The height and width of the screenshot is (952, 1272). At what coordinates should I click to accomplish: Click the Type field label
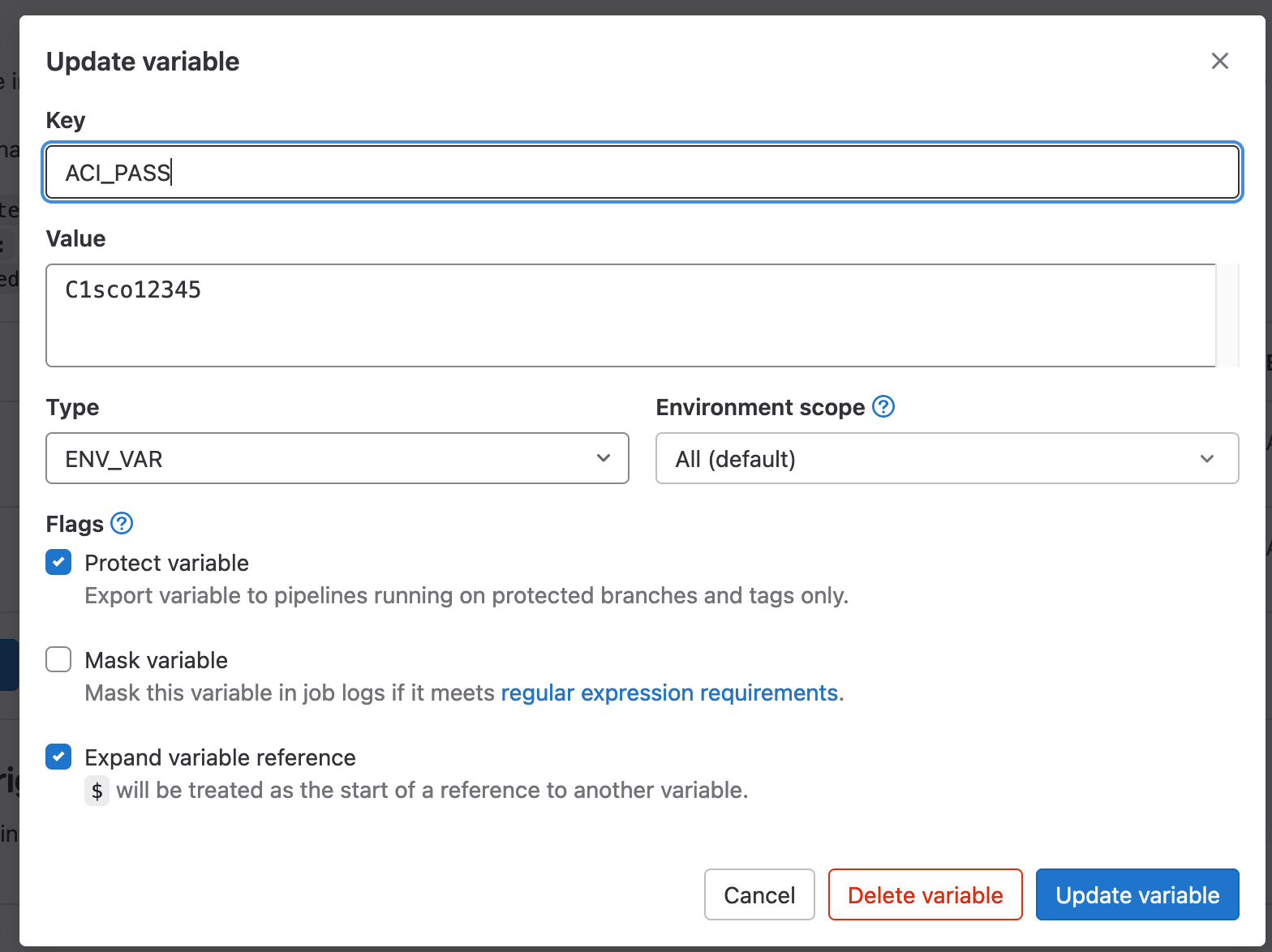coord(72,407)
